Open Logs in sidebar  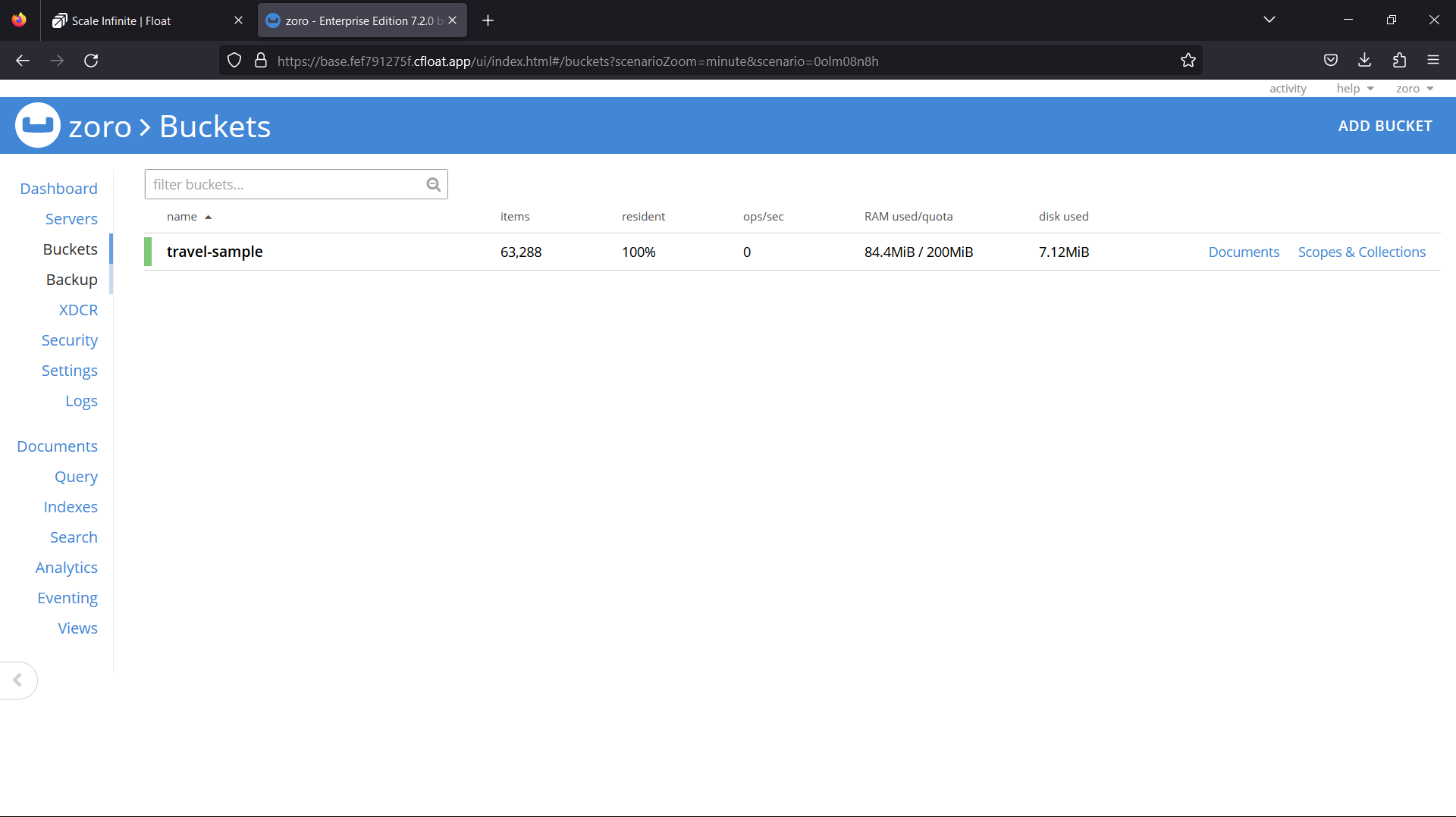click(81, 401)
